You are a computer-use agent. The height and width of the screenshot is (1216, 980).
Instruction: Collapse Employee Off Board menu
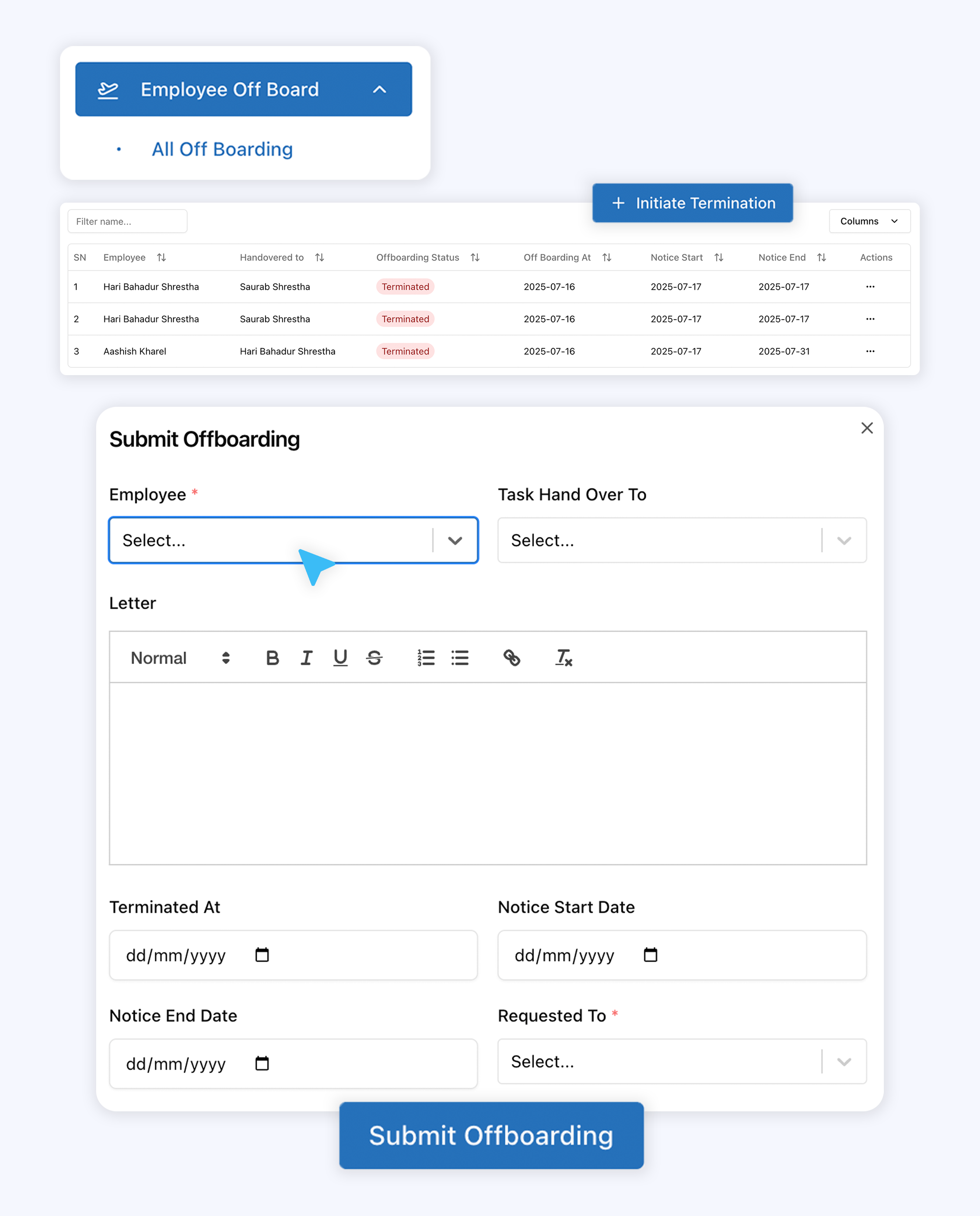tap(379, 89)
